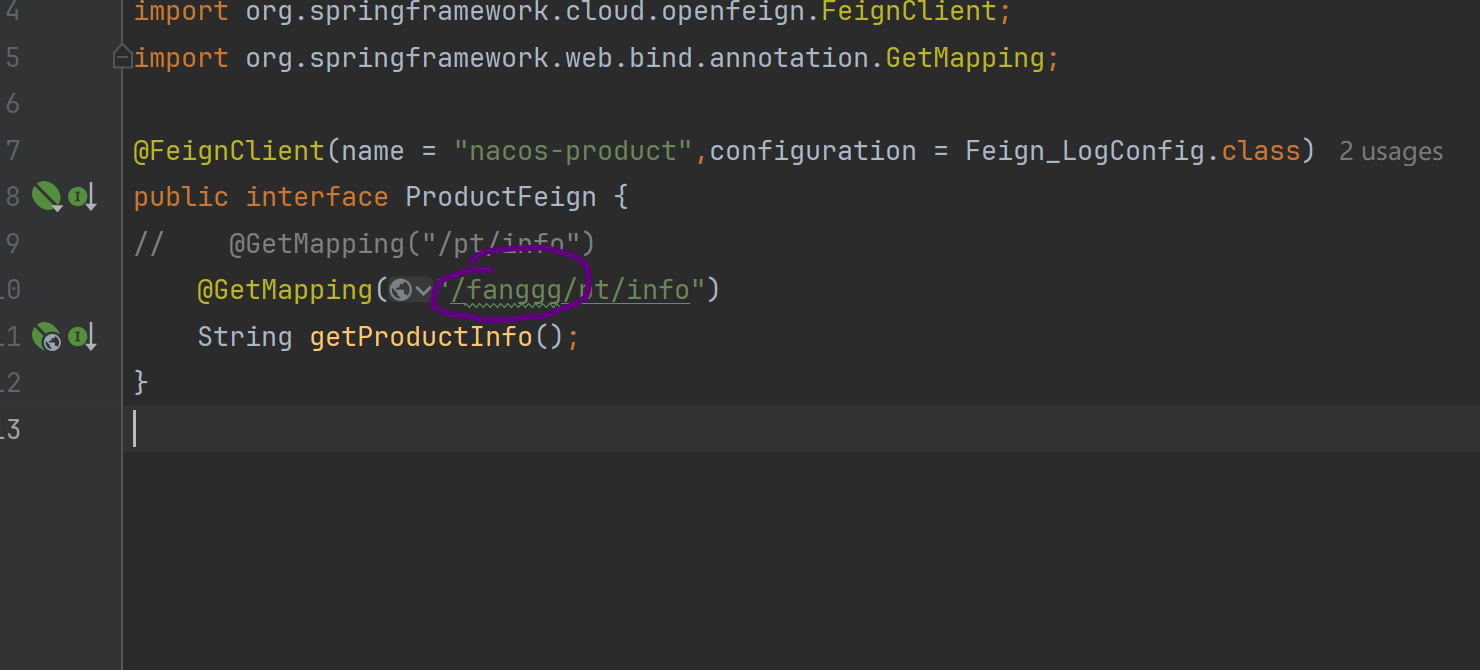Click the @FeignClient annotation on line 7

coord(229,151)
